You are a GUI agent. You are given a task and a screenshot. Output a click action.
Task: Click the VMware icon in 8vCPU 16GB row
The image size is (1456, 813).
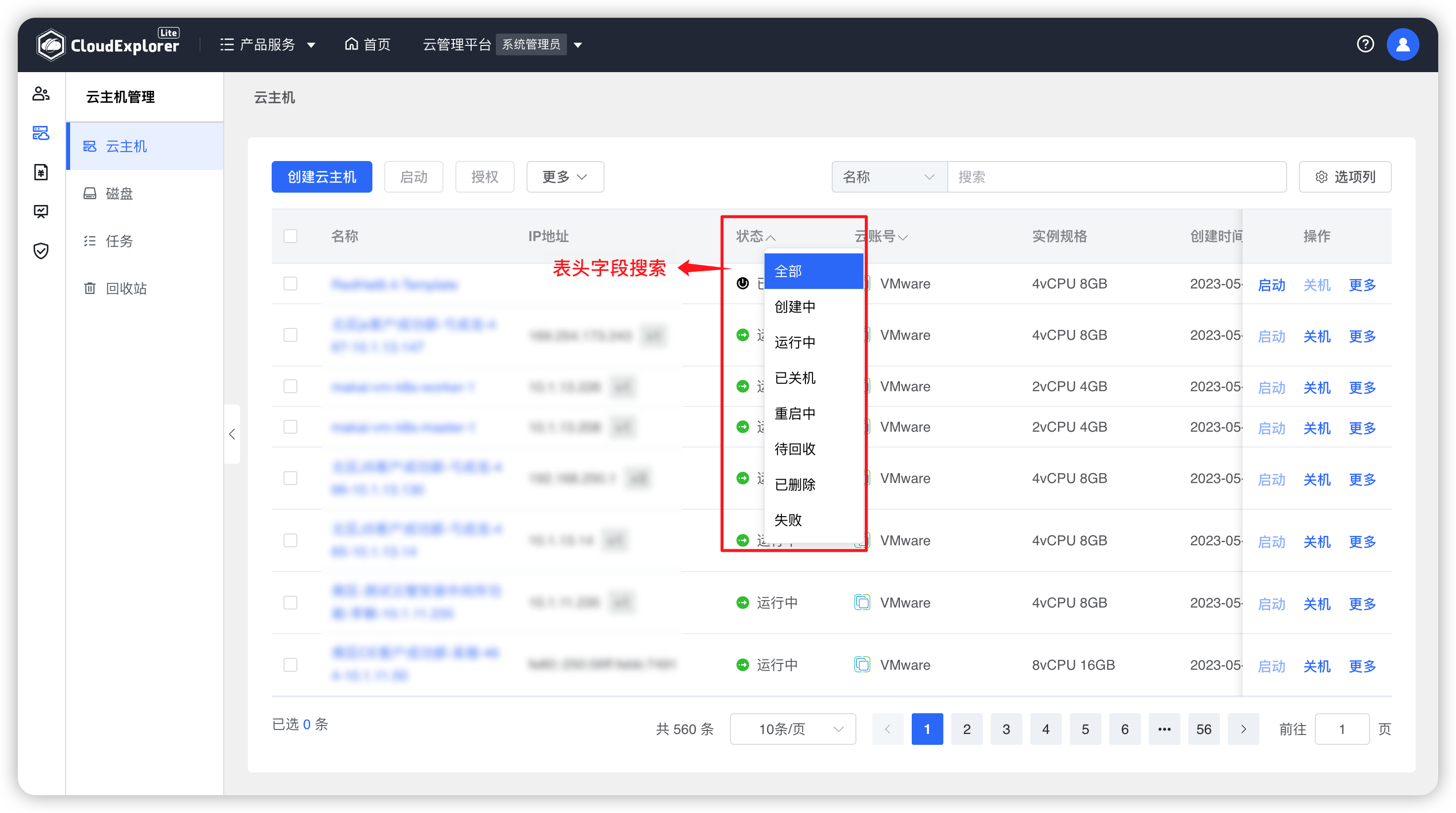click(x=862, y=664)
